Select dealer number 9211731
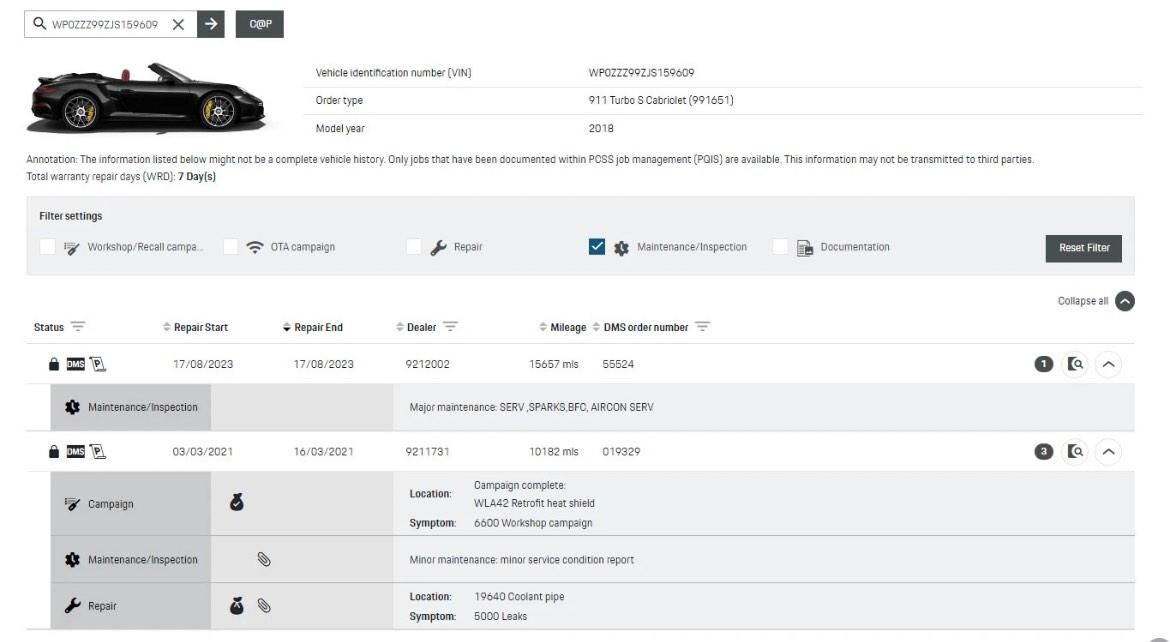This screenshot has height=642, width=1170. (x=428, y=452)
